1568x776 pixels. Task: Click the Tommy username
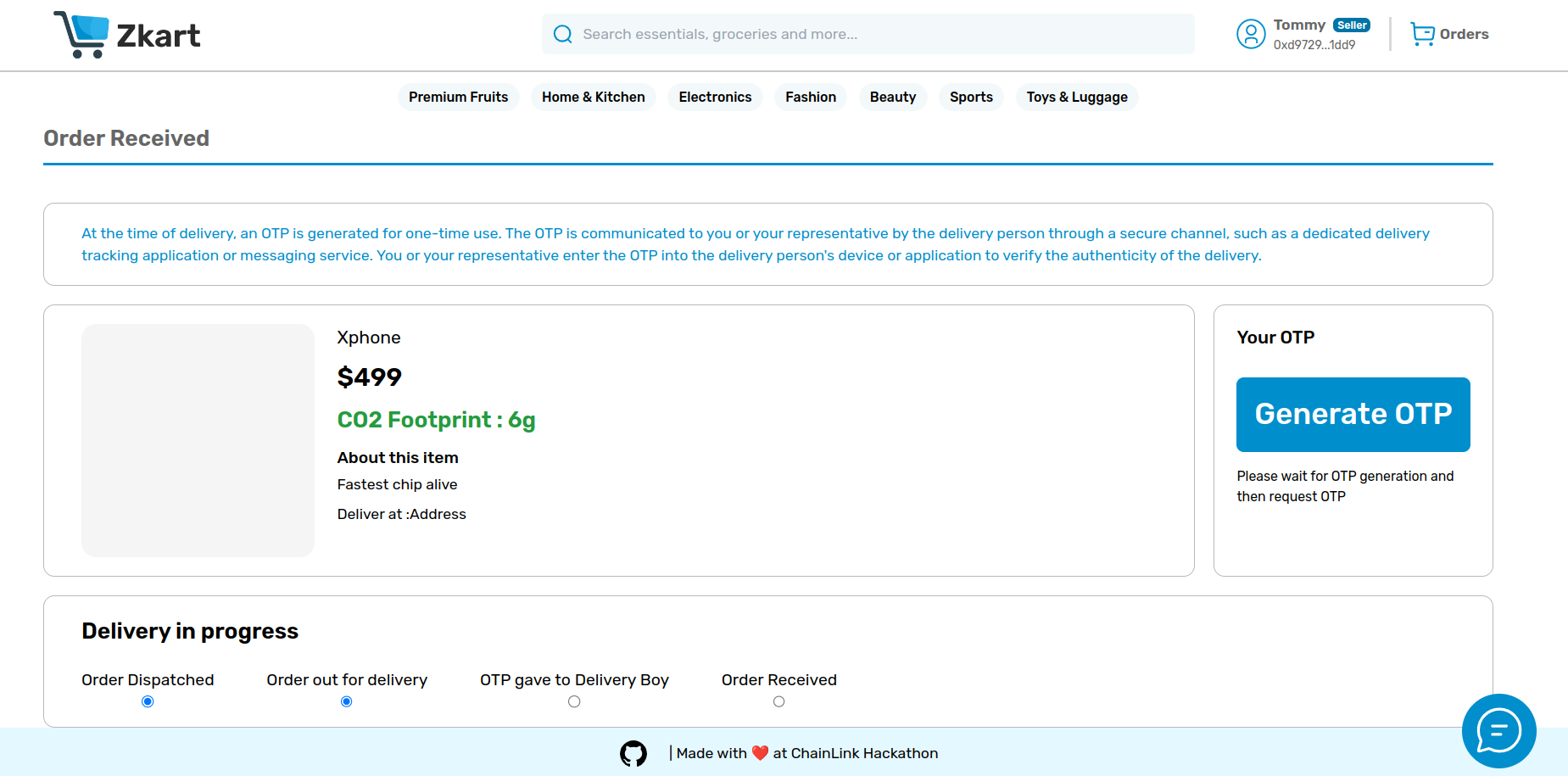[x=1299, y=25]
